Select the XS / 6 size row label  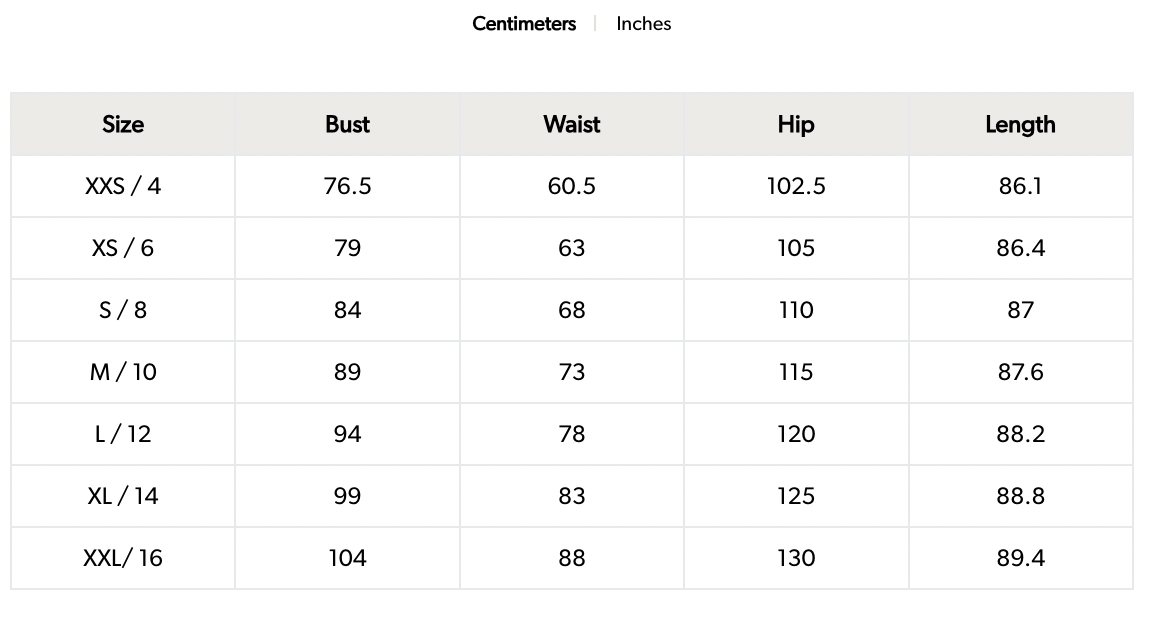(123, 248)
